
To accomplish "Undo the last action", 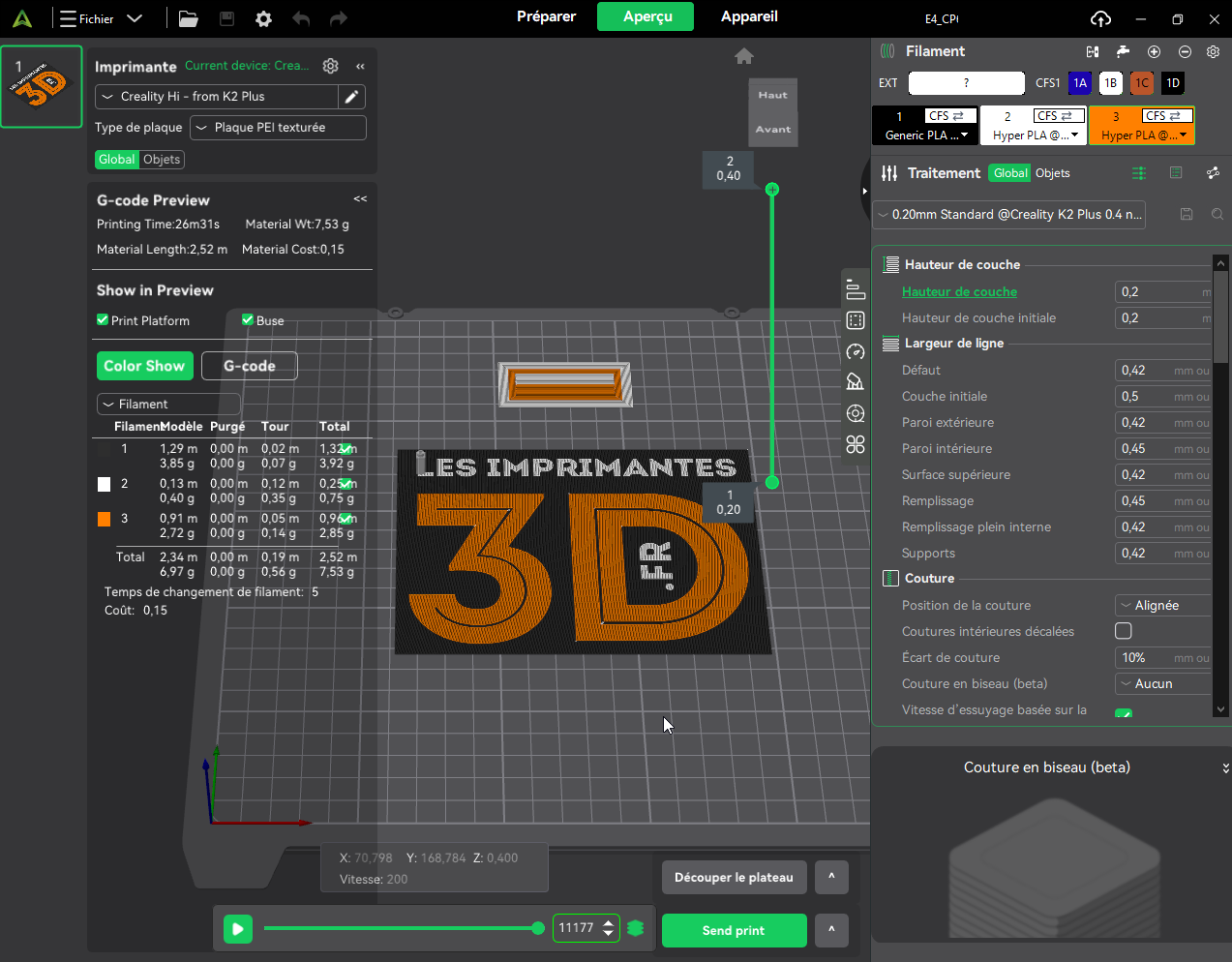I will point(301,18).
